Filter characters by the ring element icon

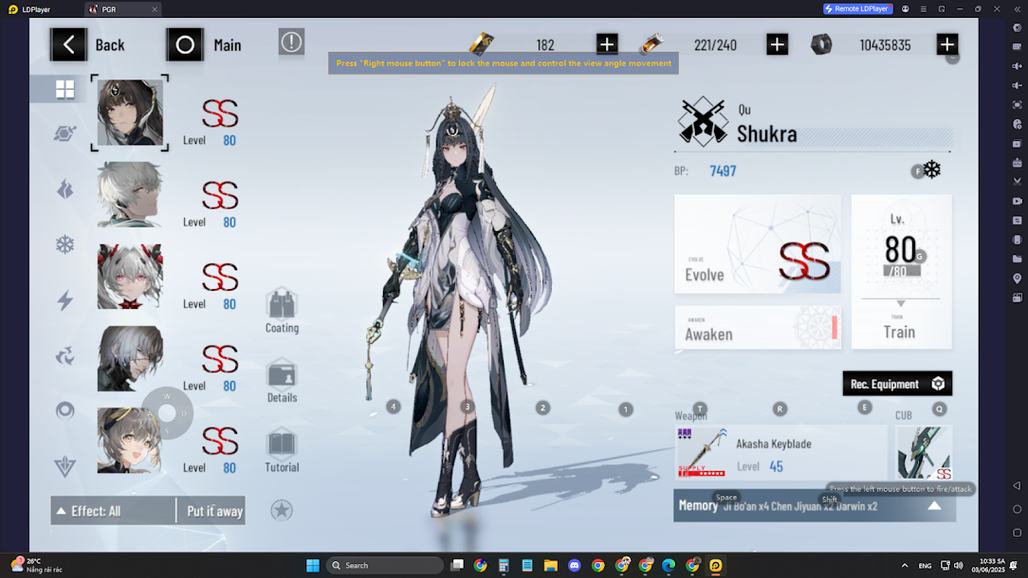[x=65, y=411]
